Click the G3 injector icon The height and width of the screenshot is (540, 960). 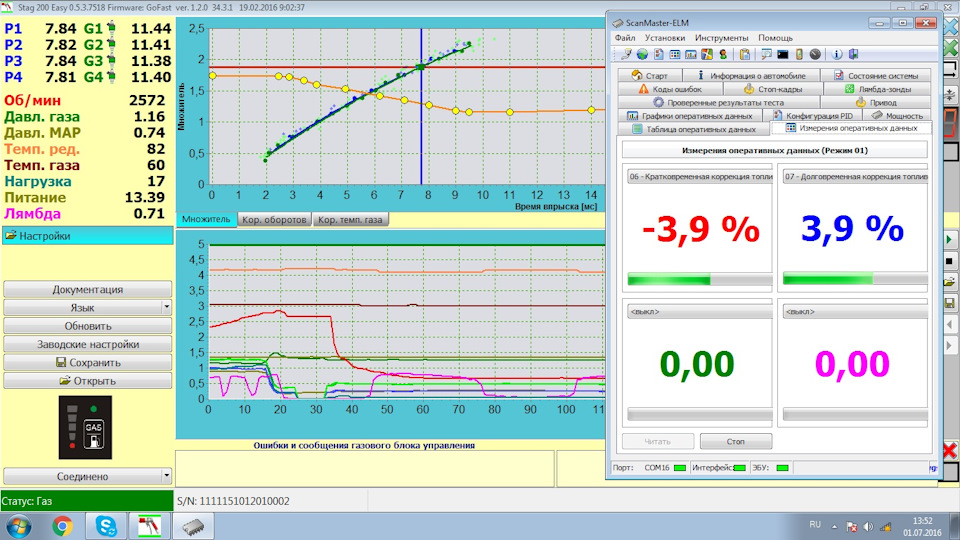[111, 61]
